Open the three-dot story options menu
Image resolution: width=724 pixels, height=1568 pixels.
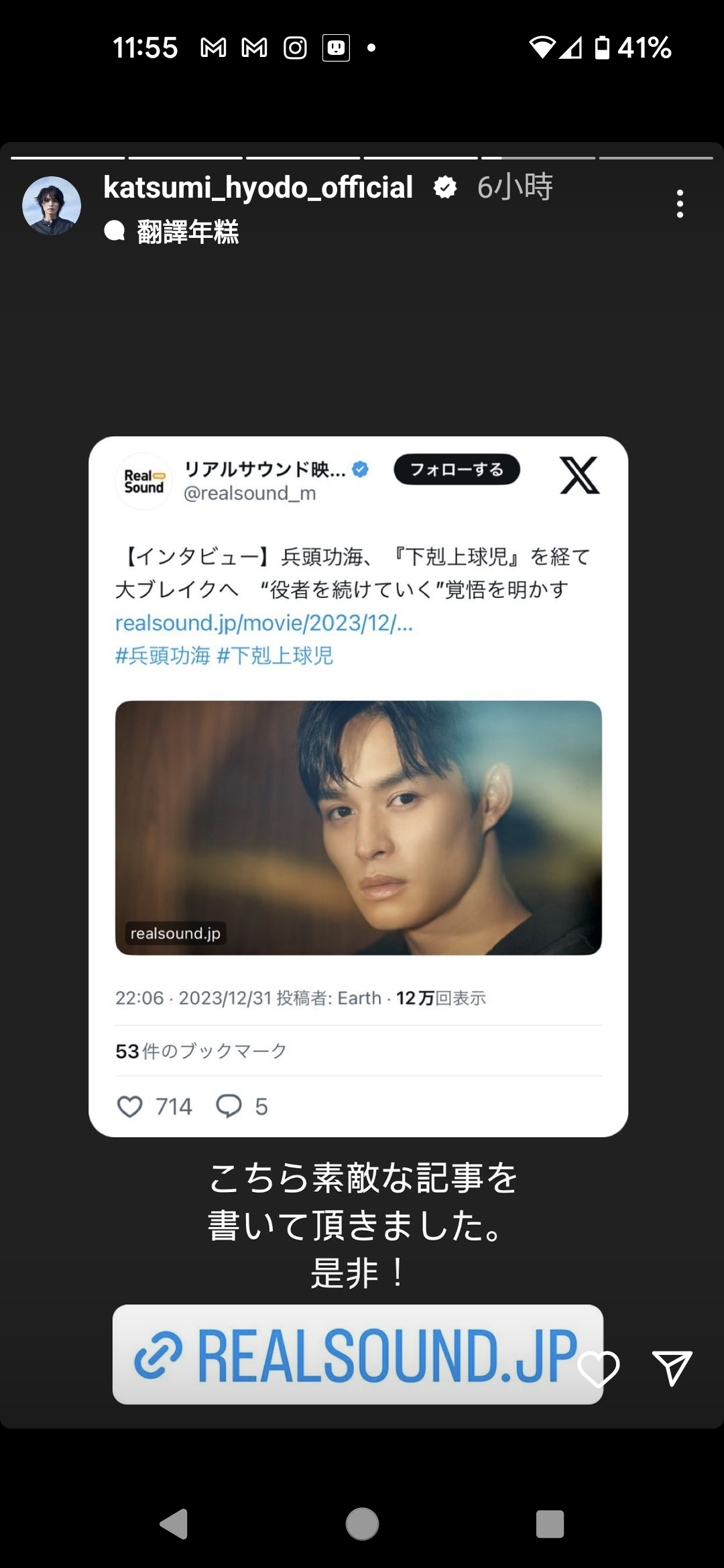(680, 204)
